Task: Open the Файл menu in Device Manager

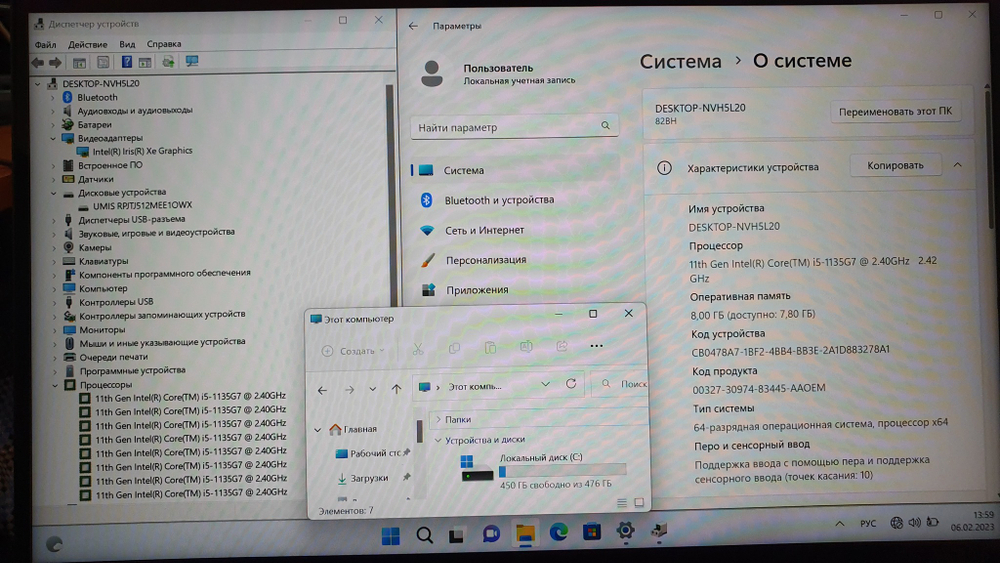Action: coord(45,45)
